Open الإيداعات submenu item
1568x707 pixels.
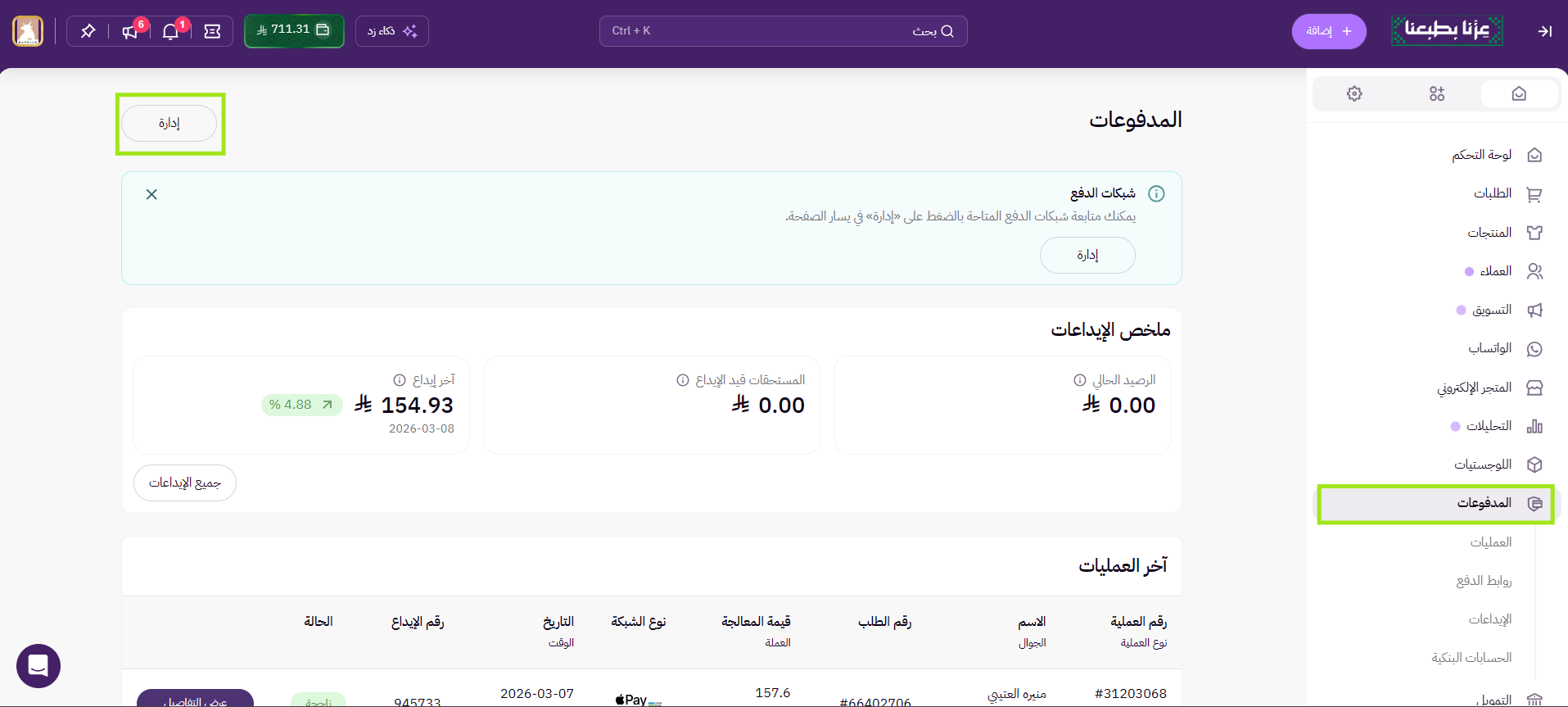coord(1490,619)
